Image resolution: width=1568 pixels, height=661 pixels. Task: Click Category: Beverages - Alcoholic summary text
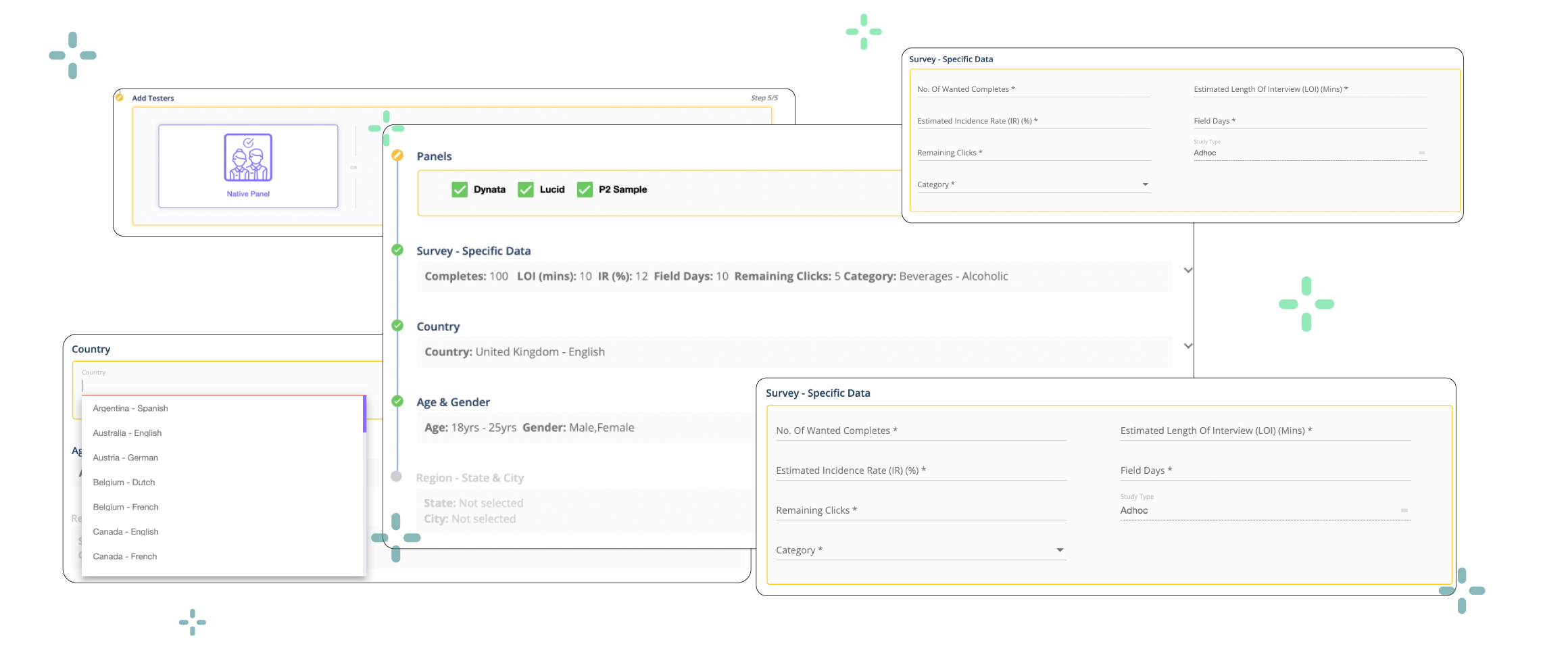tap(926, 276)
